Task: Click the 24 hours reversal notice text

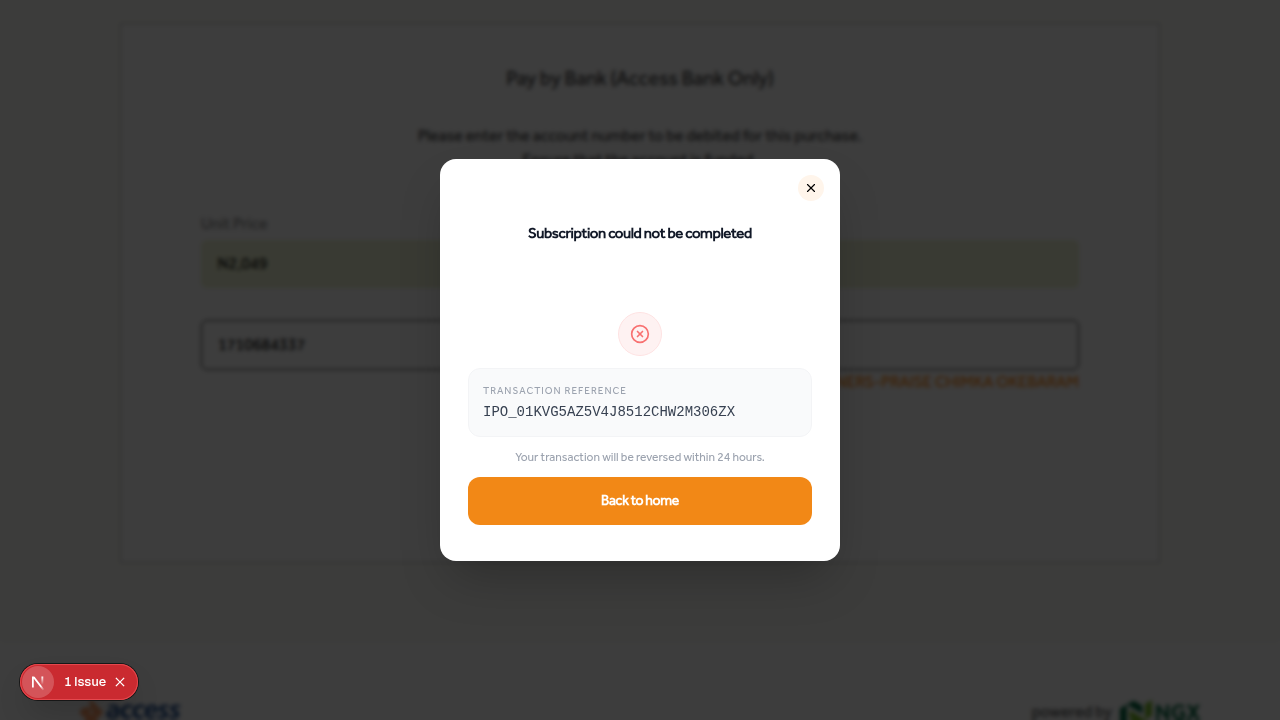Action: pyautogui.click(x=640, y=457)
